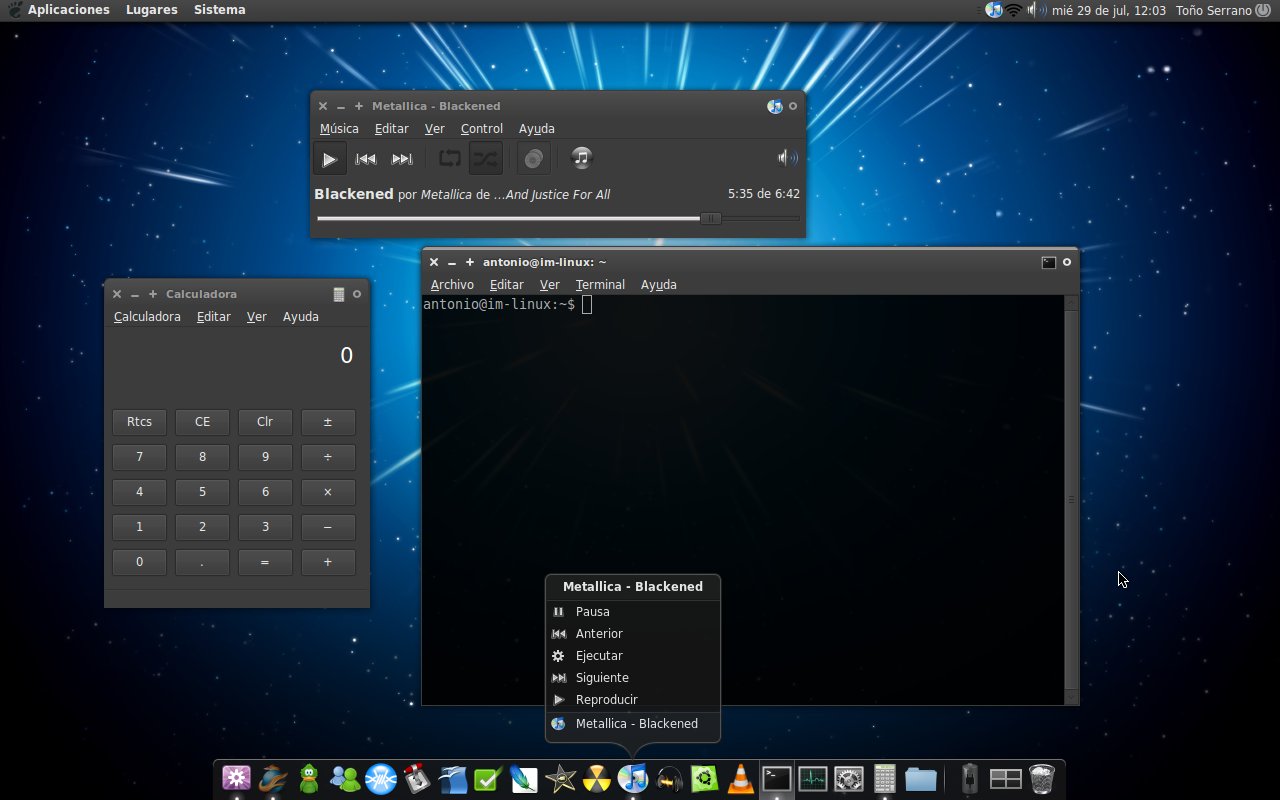Click the calculator icon in the dock
This screenshot has width=1280, height=800.
[885, 778]
